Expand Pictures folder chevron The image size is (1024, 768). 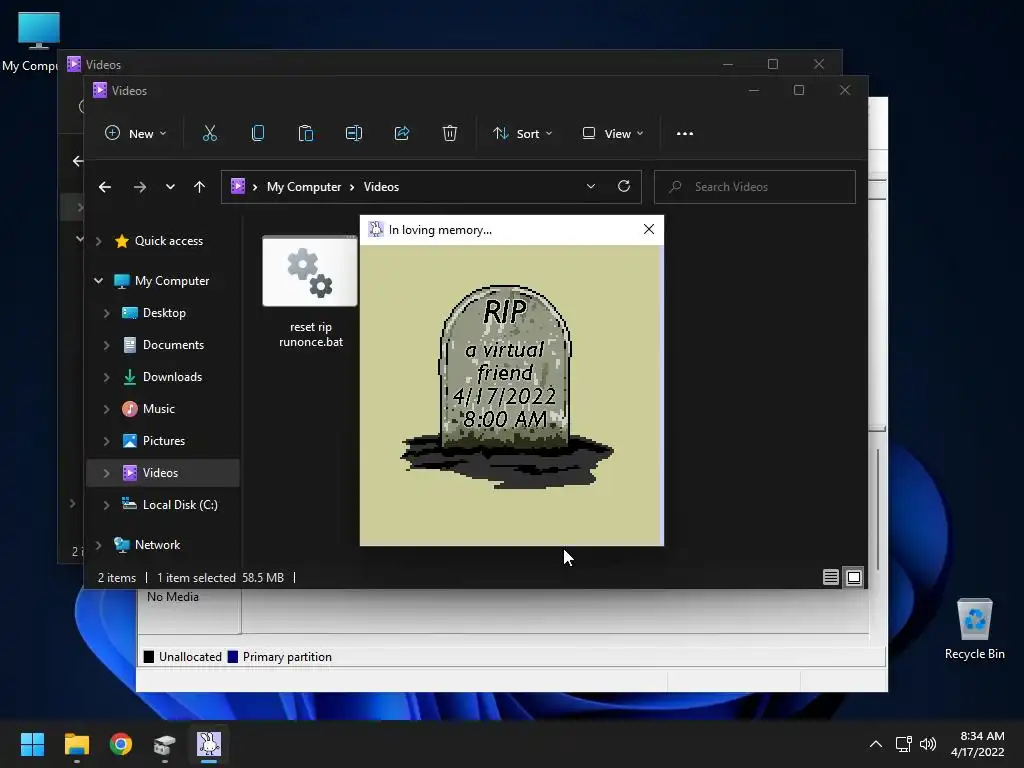[x=106, y=441]
